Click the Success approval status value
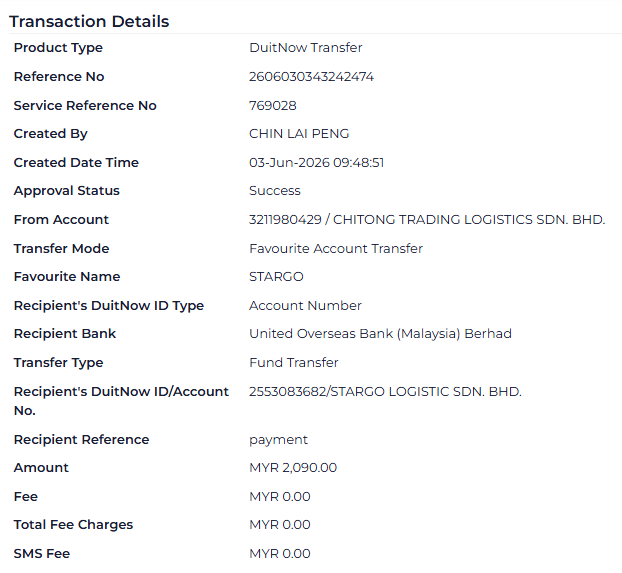The width and height of the screenshot is (622, 573). [x=275, y=191]
